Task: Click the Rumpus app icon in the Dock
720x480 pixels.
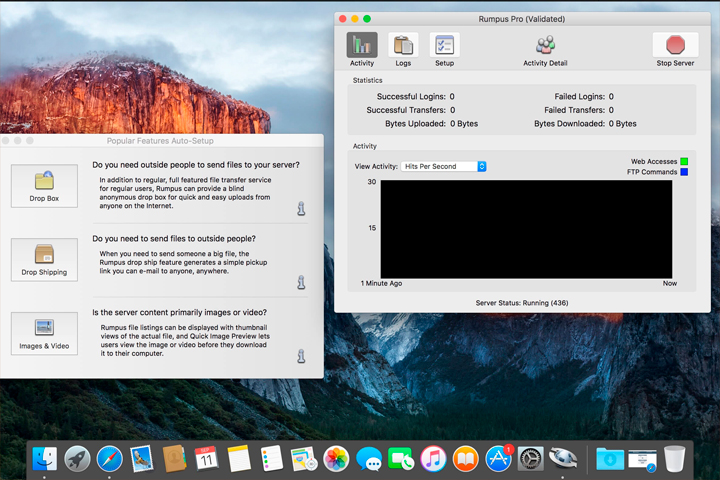Action: 563,458
